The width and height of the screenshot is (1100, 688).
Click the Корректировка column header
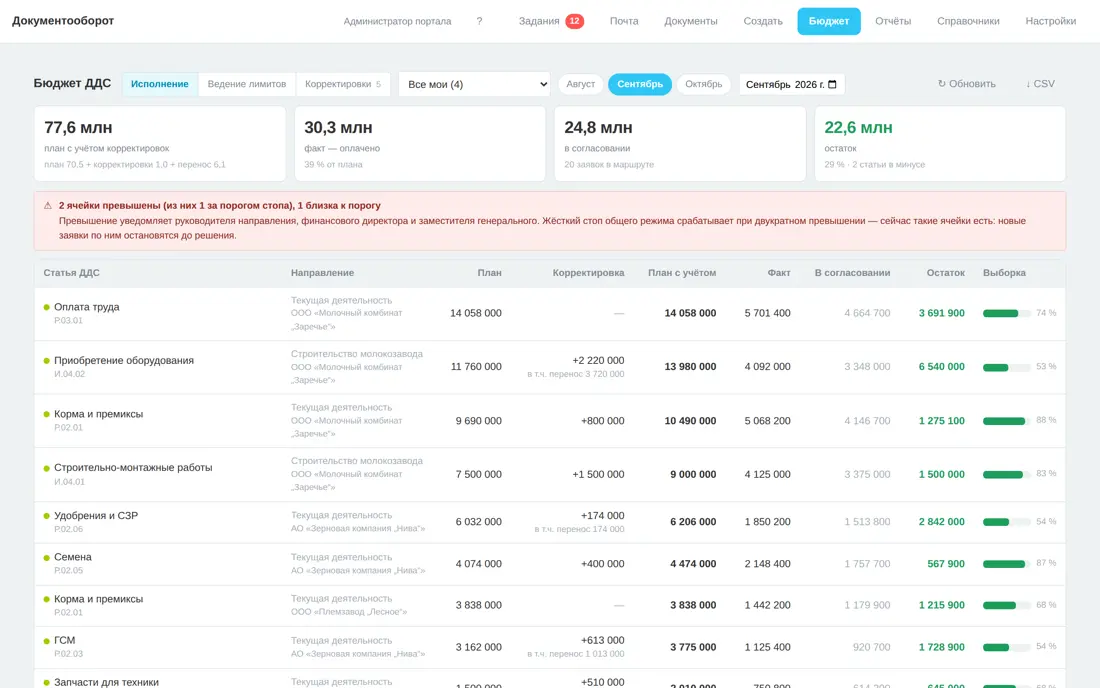[x=588, y=273]
